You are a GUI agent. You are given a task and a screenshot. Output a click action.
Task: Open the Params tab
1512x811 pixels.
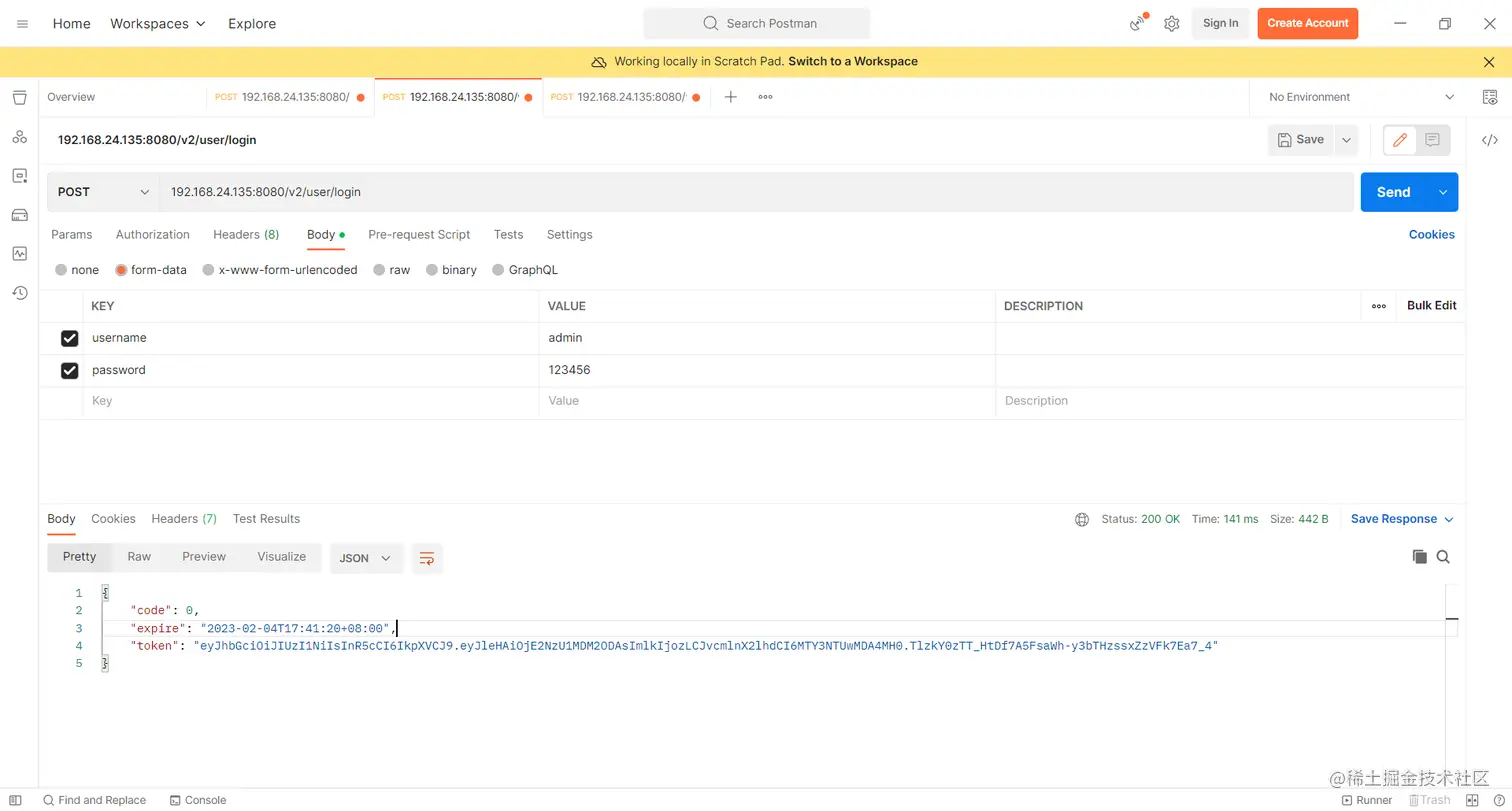[71, 234]
